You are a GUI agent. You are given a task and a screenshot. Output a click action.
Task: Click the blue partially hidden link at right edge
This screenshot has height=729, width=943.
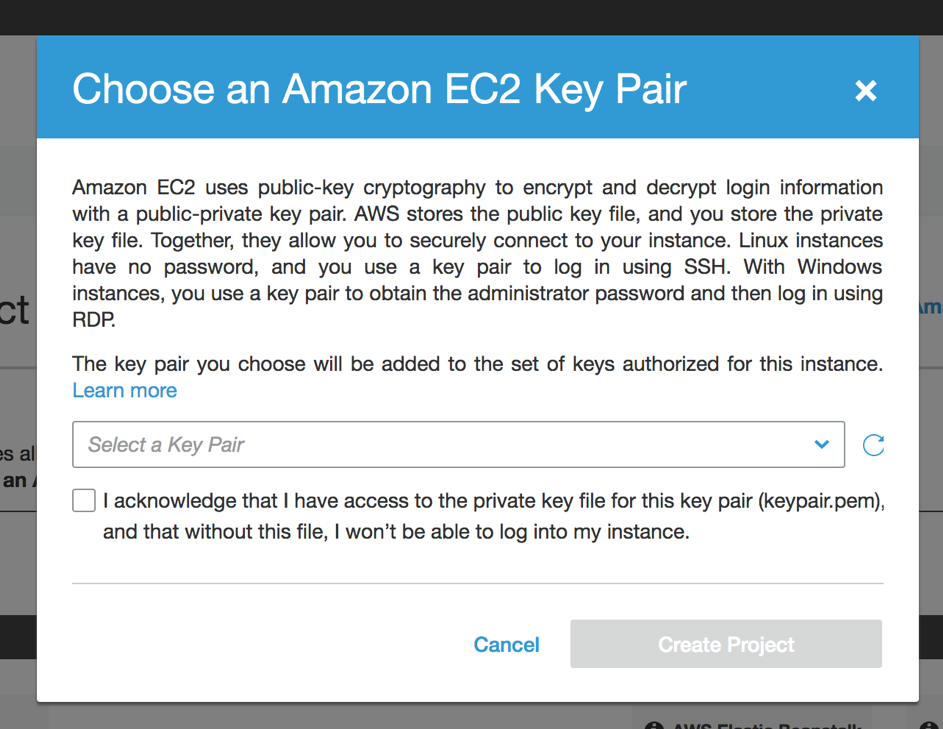931,307
